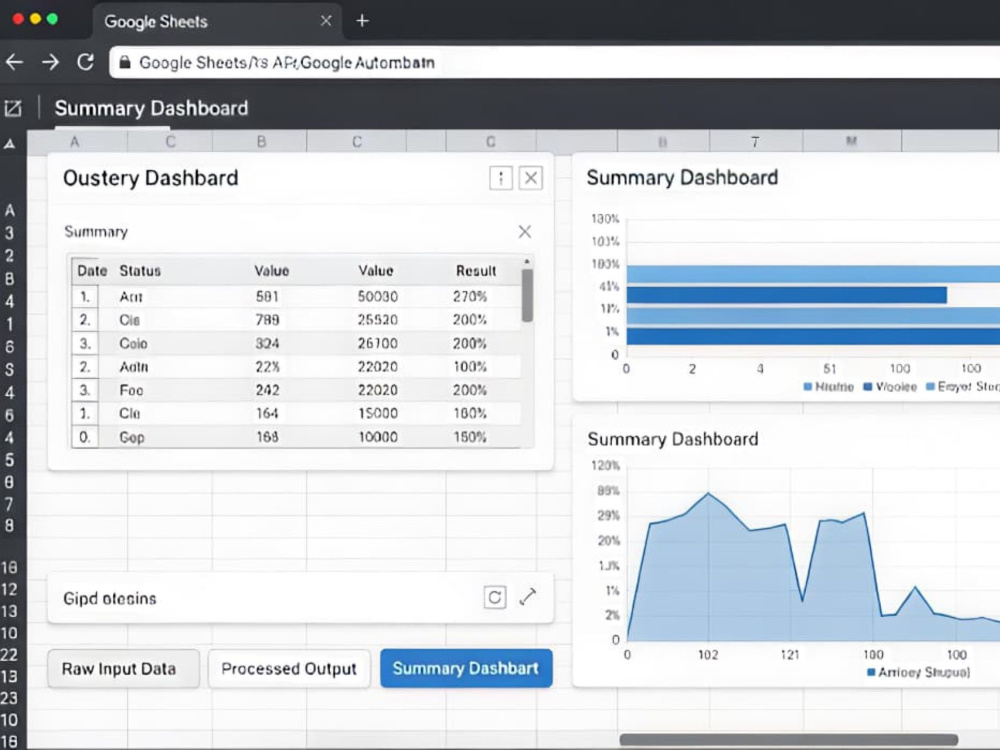
Task: Click the value cell 26100
Action: click(x=378, y=344)
